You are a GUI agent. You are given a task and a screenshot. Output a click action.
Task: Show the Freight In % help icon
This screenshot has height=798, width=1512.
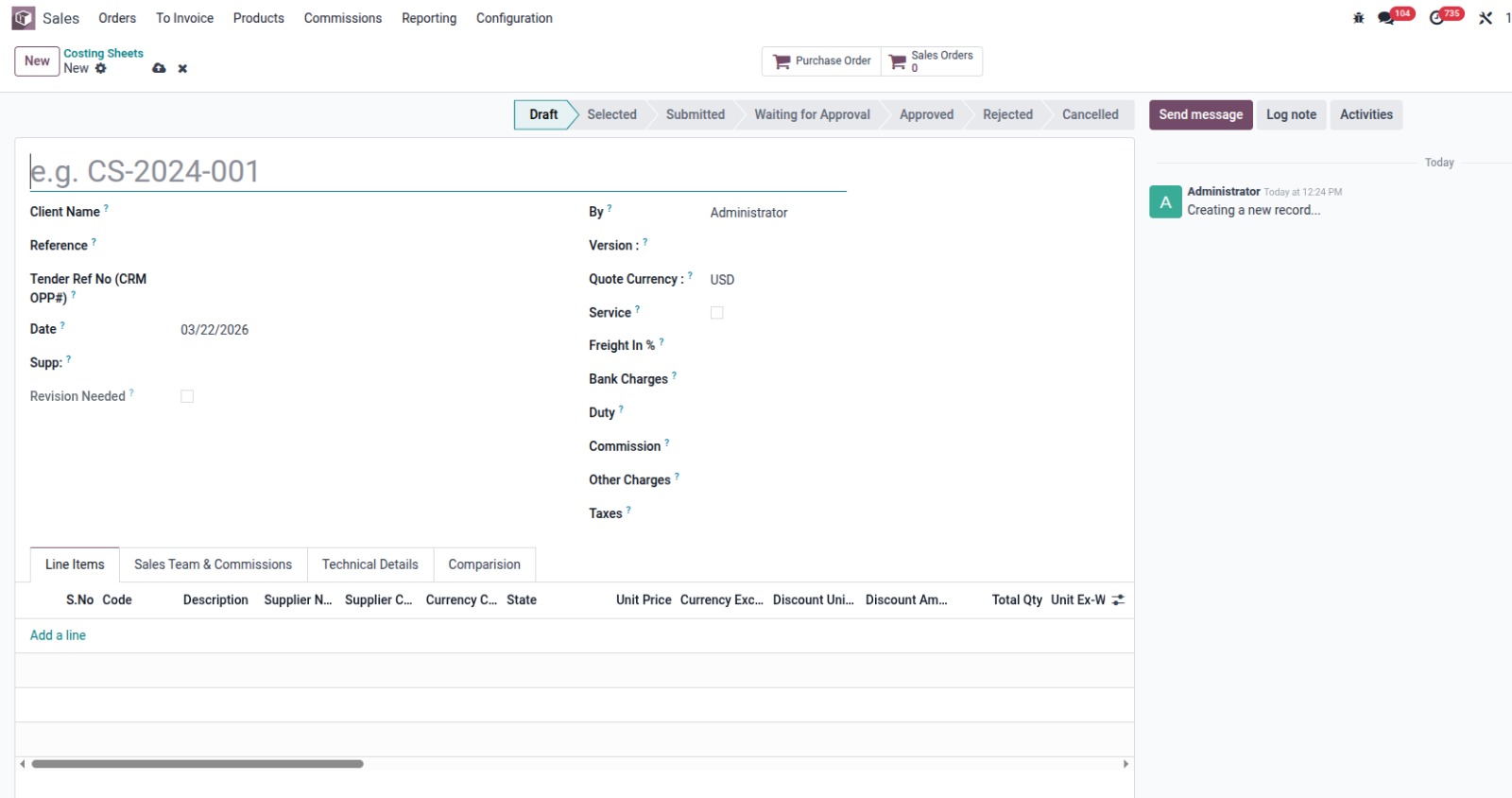pos(661,341)
